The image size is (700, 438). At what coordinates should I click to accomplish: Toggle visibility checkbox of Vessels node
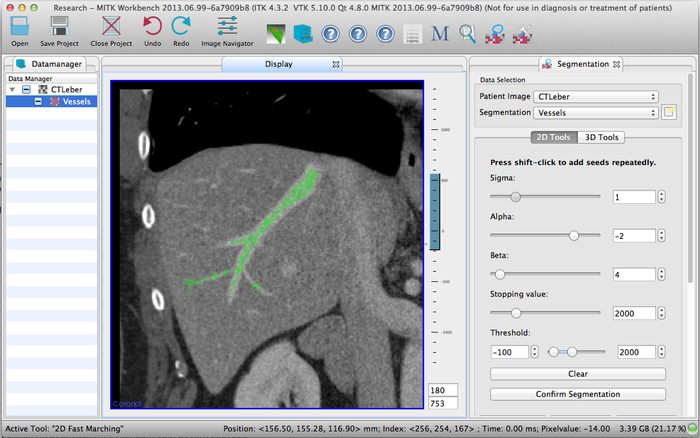click(x=38, y=101)
